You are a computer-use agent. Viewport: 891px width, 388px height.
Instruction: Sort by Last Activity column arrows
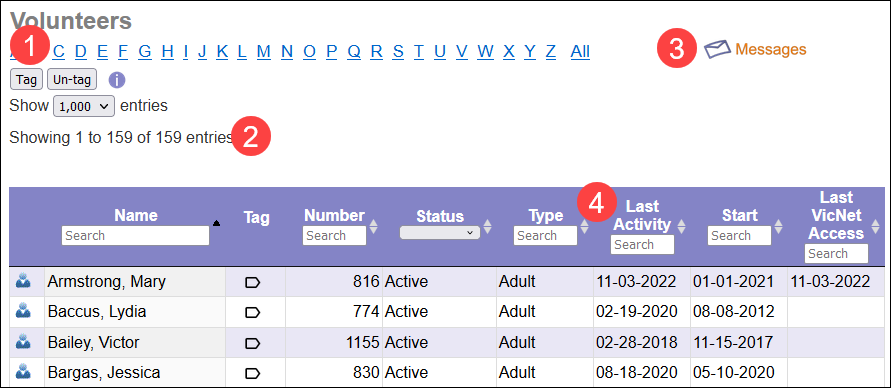681,226
